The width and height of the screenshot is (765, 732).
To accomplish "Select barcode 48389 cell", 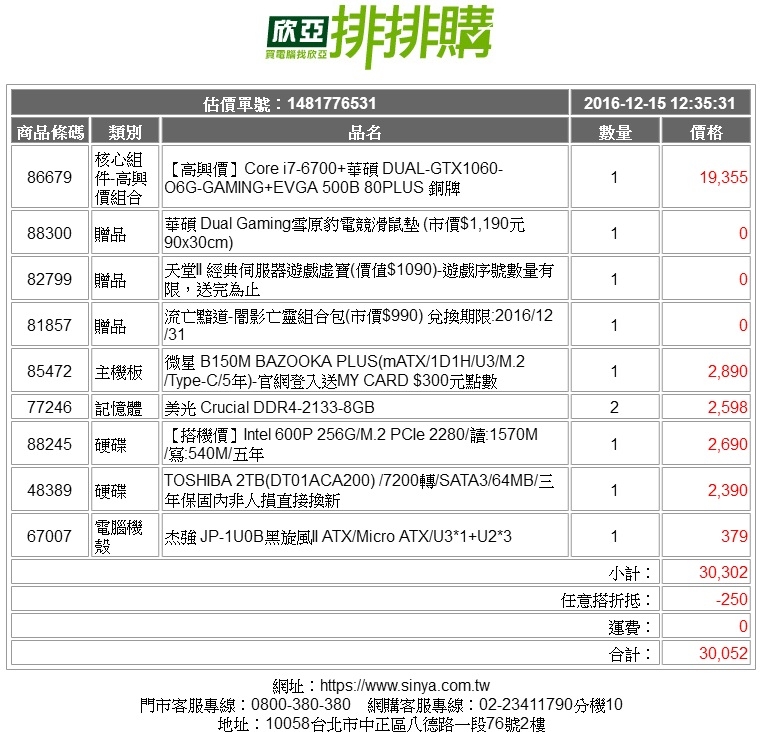I will 50,489.
